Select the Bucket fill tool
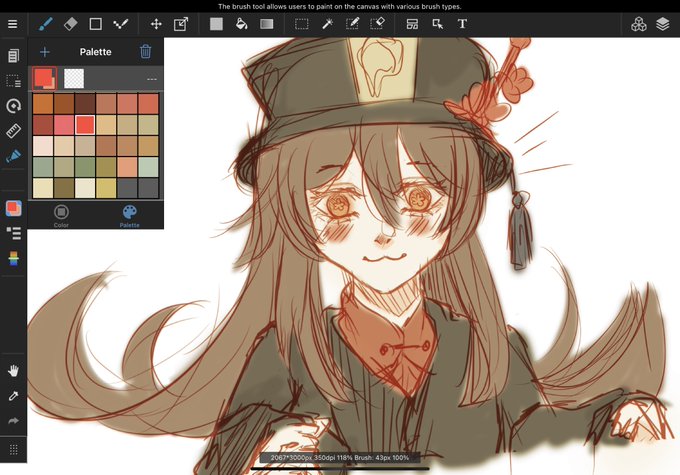 [x=241, y=24]
